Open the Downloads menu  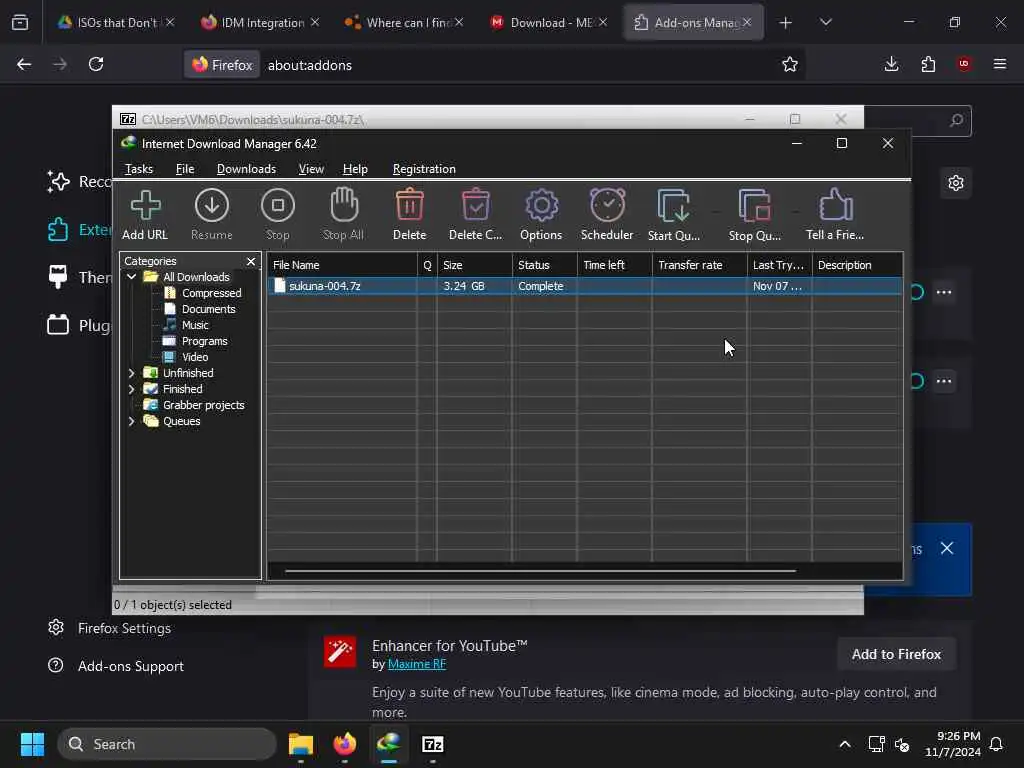[x=246, y=169]
